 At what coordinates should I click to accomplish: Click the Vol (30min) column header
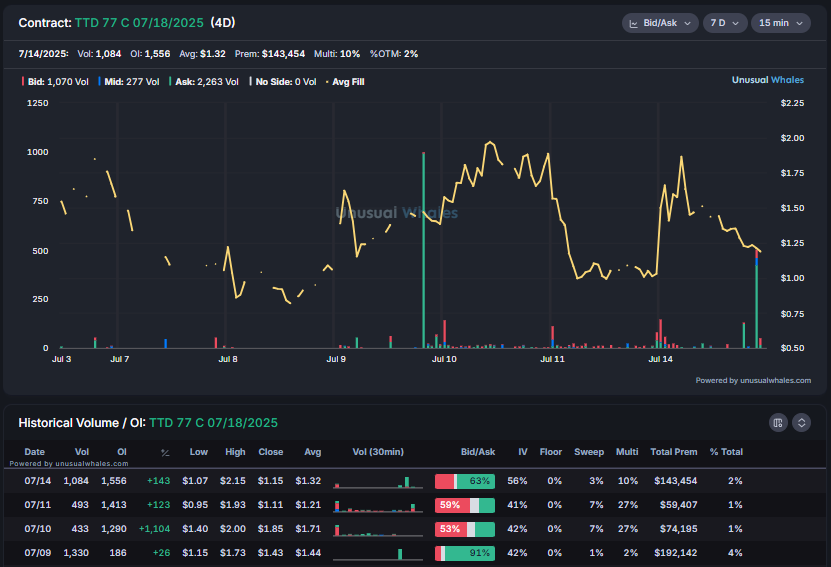pyautogui.click(x=378, y=452)
